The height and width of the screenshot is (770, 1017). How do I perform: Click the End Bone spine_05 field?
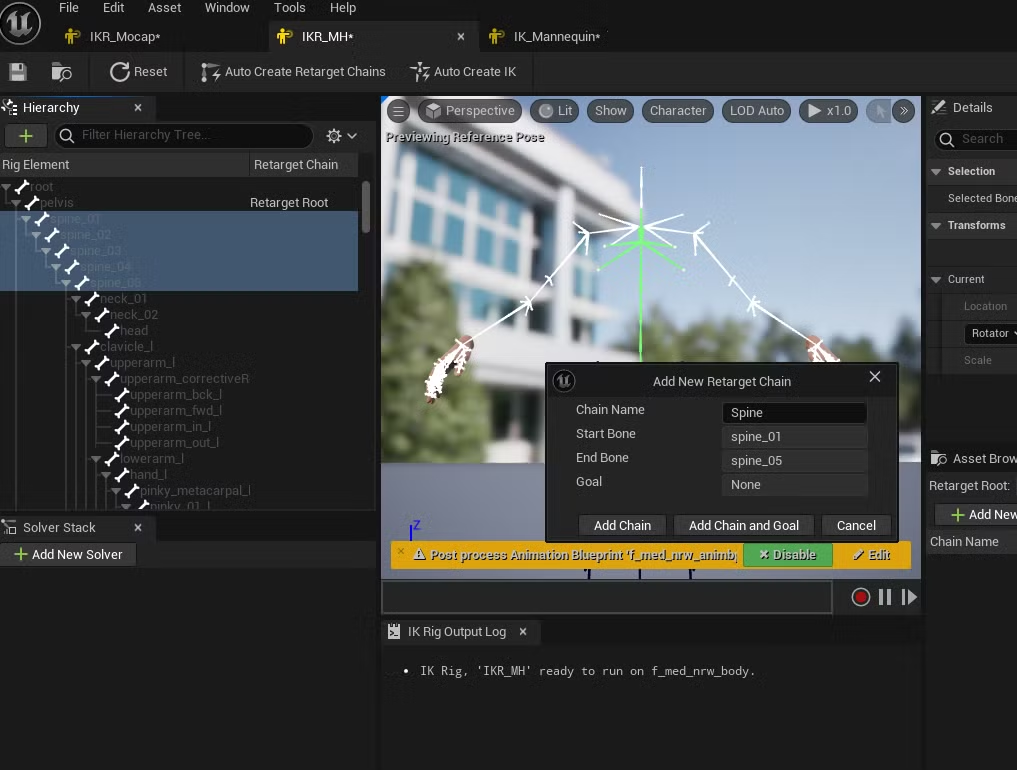pyautogui.click(x=795, y=461)
